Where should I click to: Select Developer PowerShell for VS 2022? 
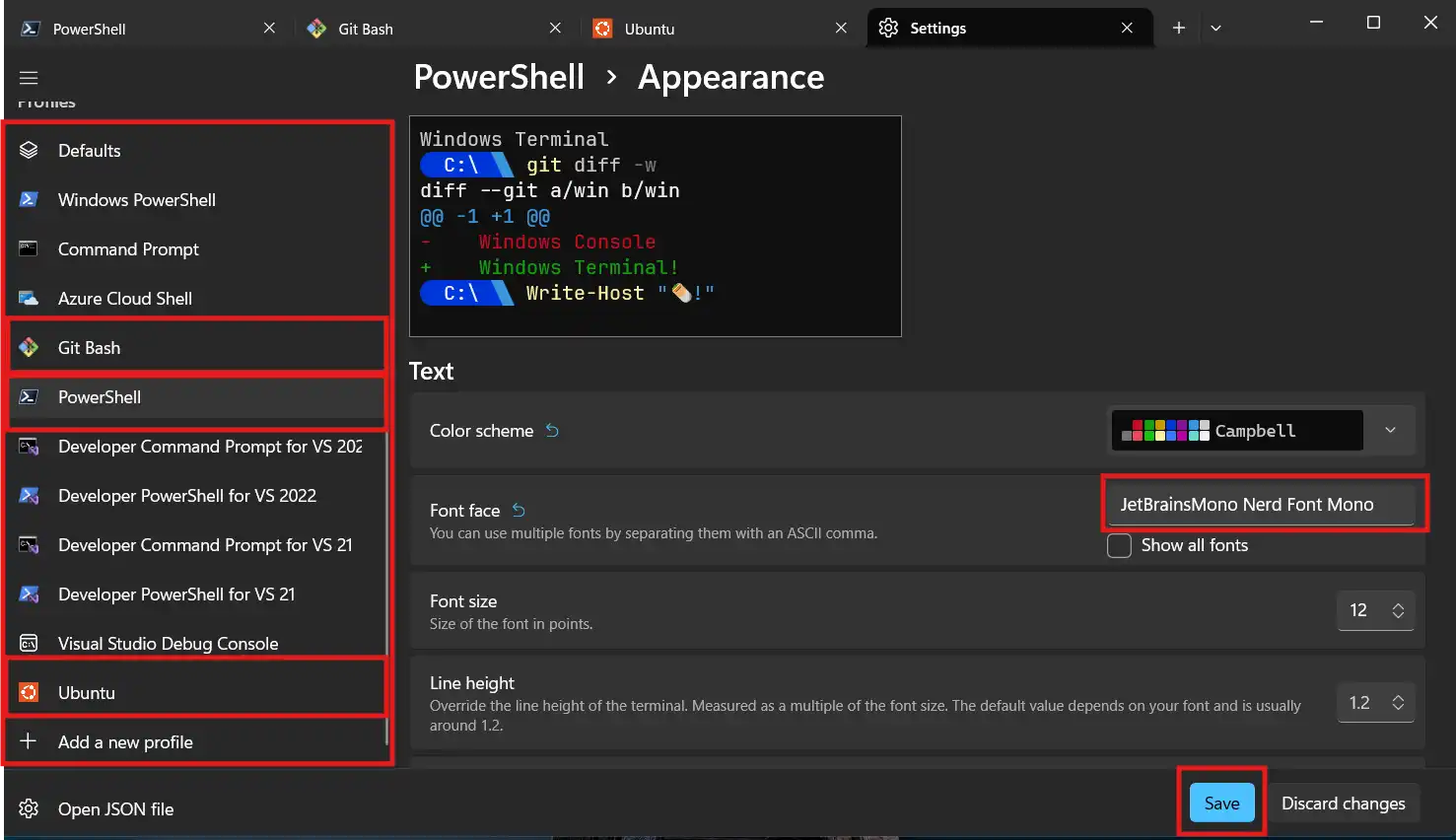(197, 495)
